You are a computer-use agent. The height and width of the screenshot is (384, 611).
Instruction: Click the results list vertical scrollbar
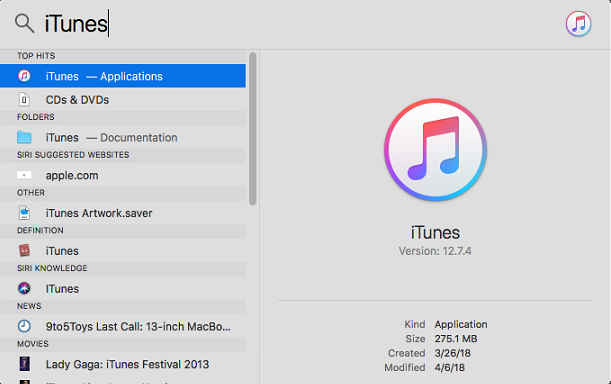253,129
